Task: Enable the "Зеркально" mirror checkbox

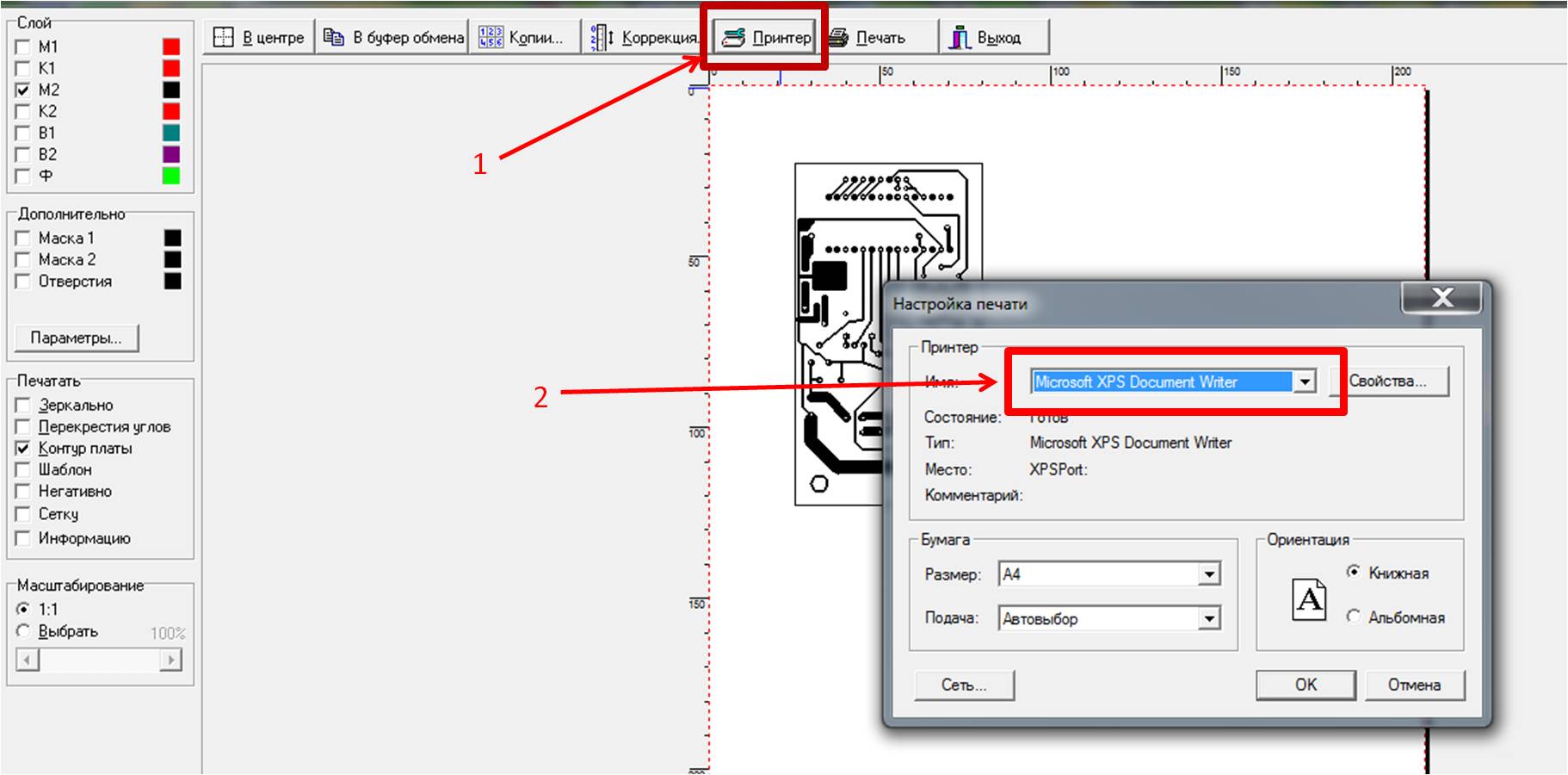Action: click(23, 406)
